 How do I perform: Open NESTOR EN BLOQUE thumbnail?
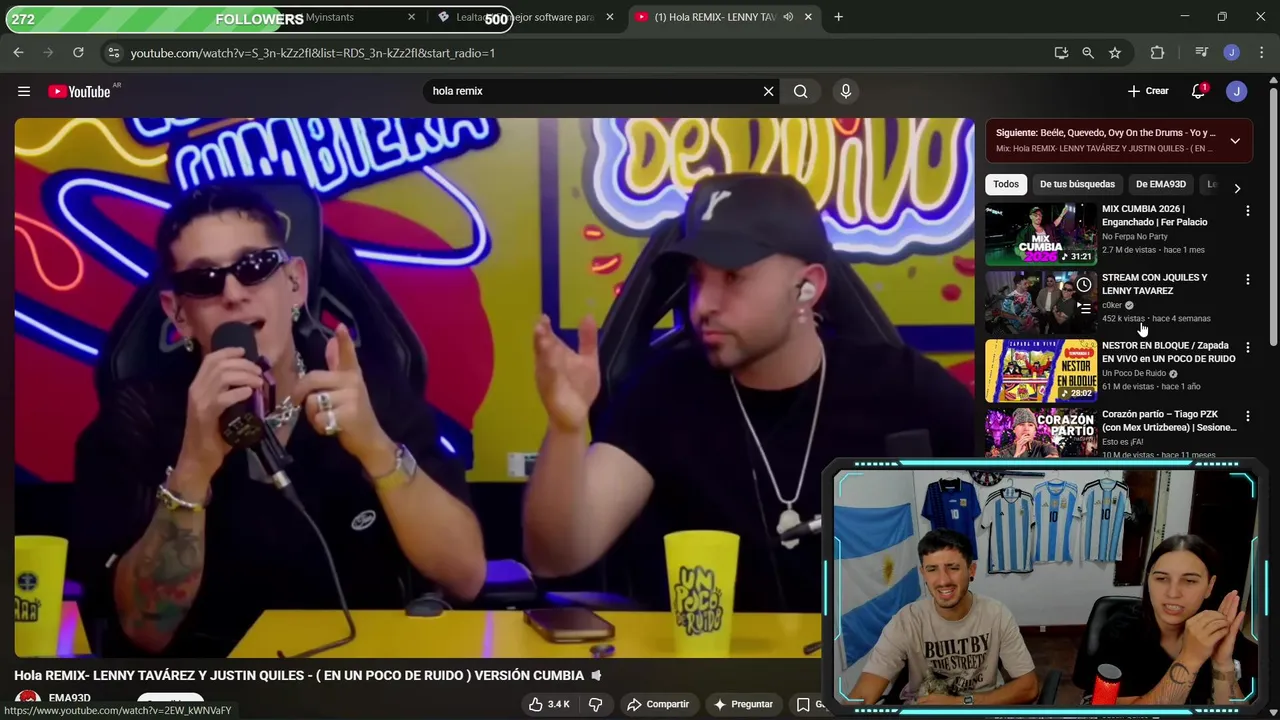(1041, 371)
